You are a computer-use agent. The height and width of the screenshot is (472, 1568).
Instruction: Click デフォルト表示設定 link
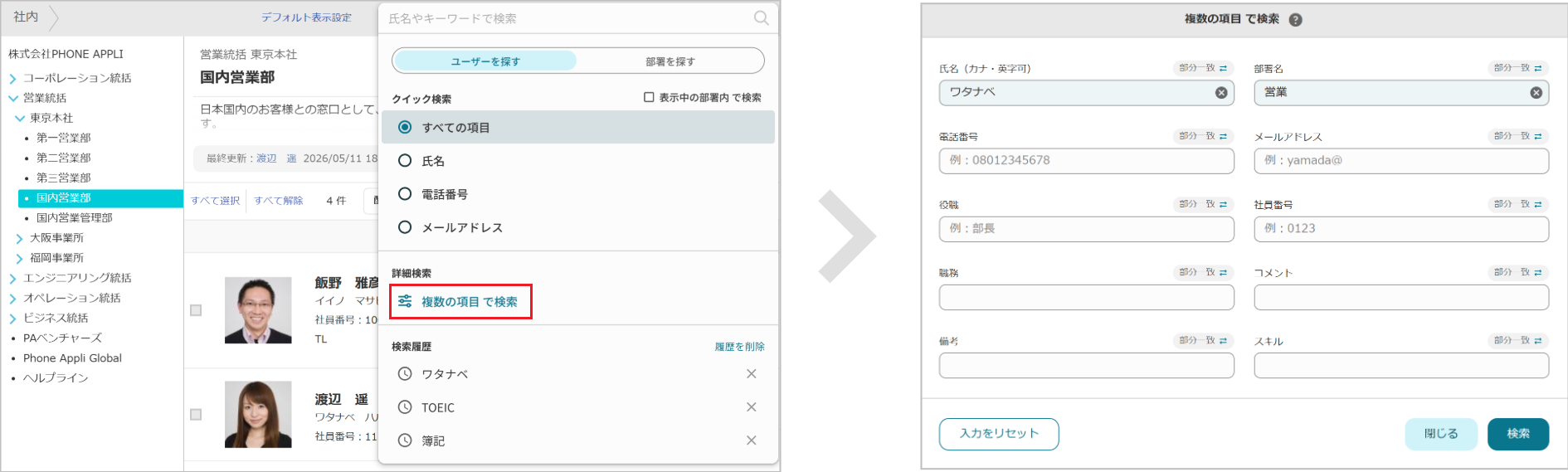[x=306, y=17]
